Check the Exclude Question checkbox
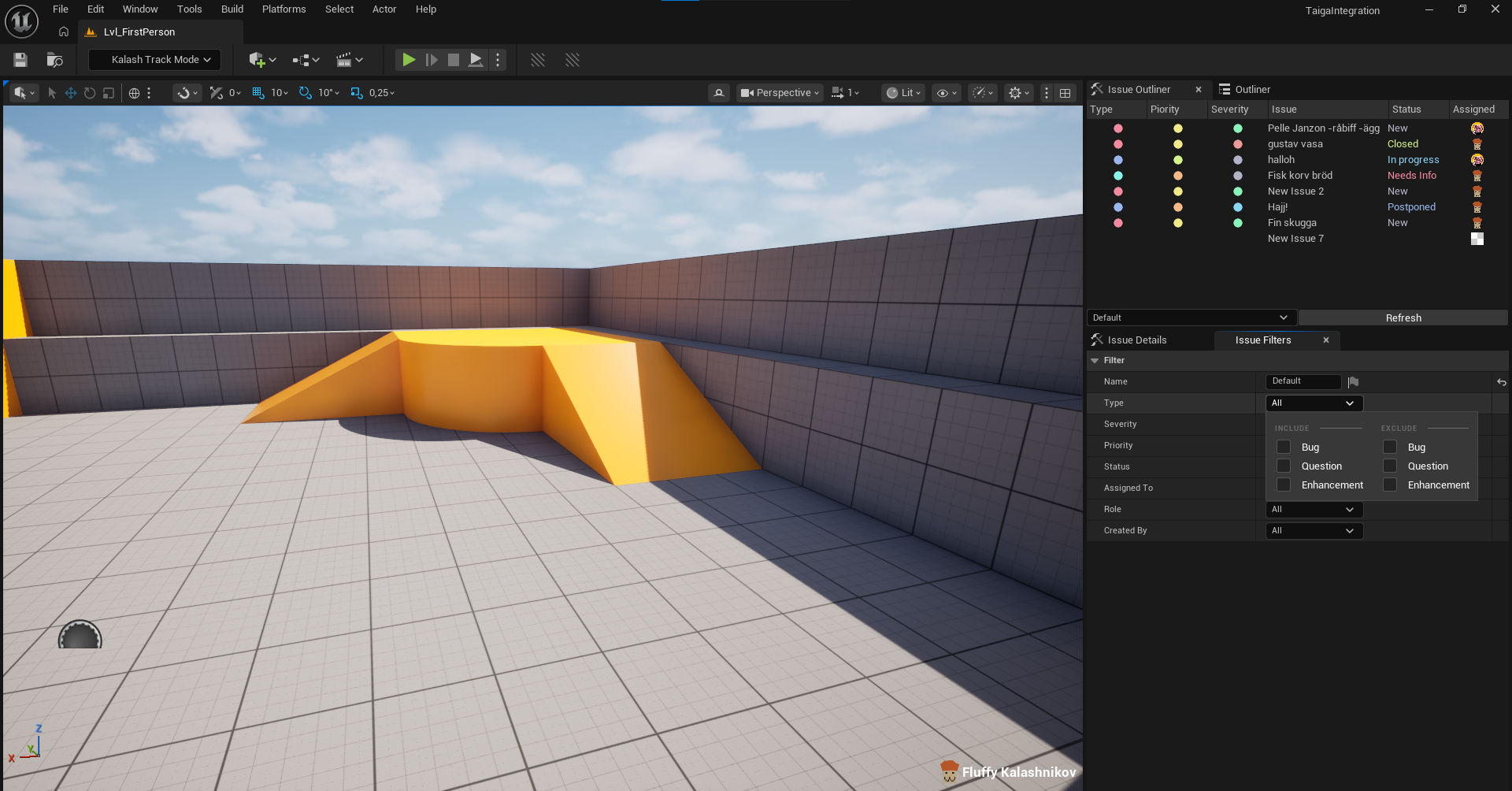 point(1390,466)
